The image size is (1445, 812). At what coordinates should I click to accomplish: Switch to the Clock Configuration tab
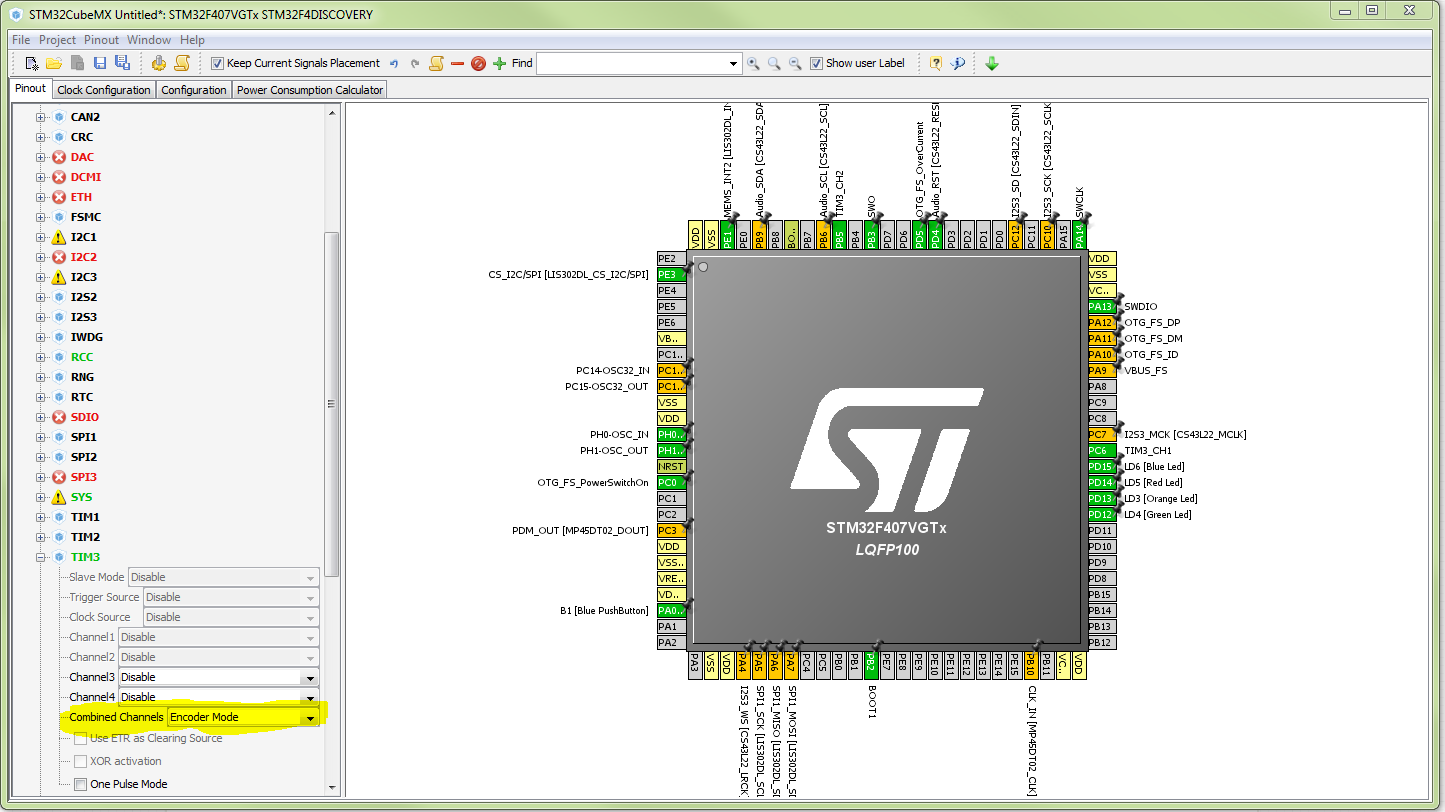coord(104,89)
